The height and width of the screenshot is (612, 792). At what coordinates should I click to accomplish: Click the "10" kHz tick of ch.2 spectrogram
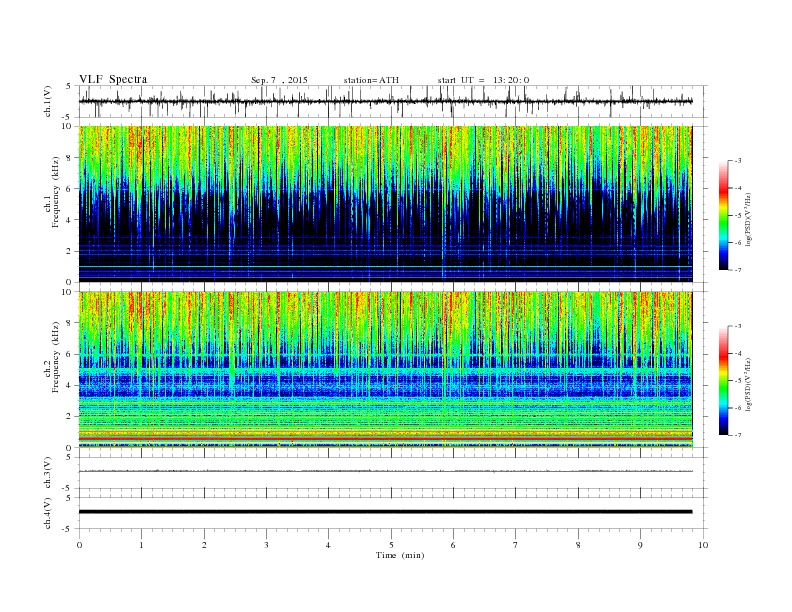(68, 291)
